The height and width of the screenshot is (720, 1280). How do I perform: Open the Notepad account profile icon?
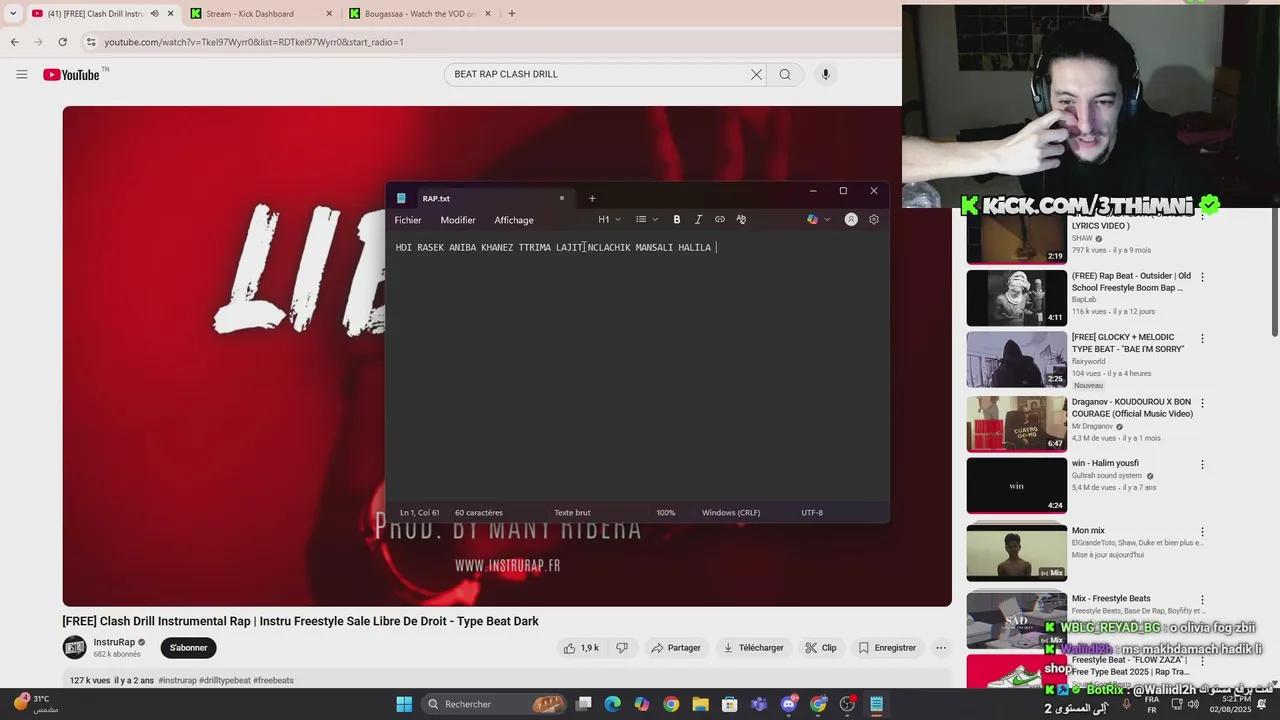point(851,219)
